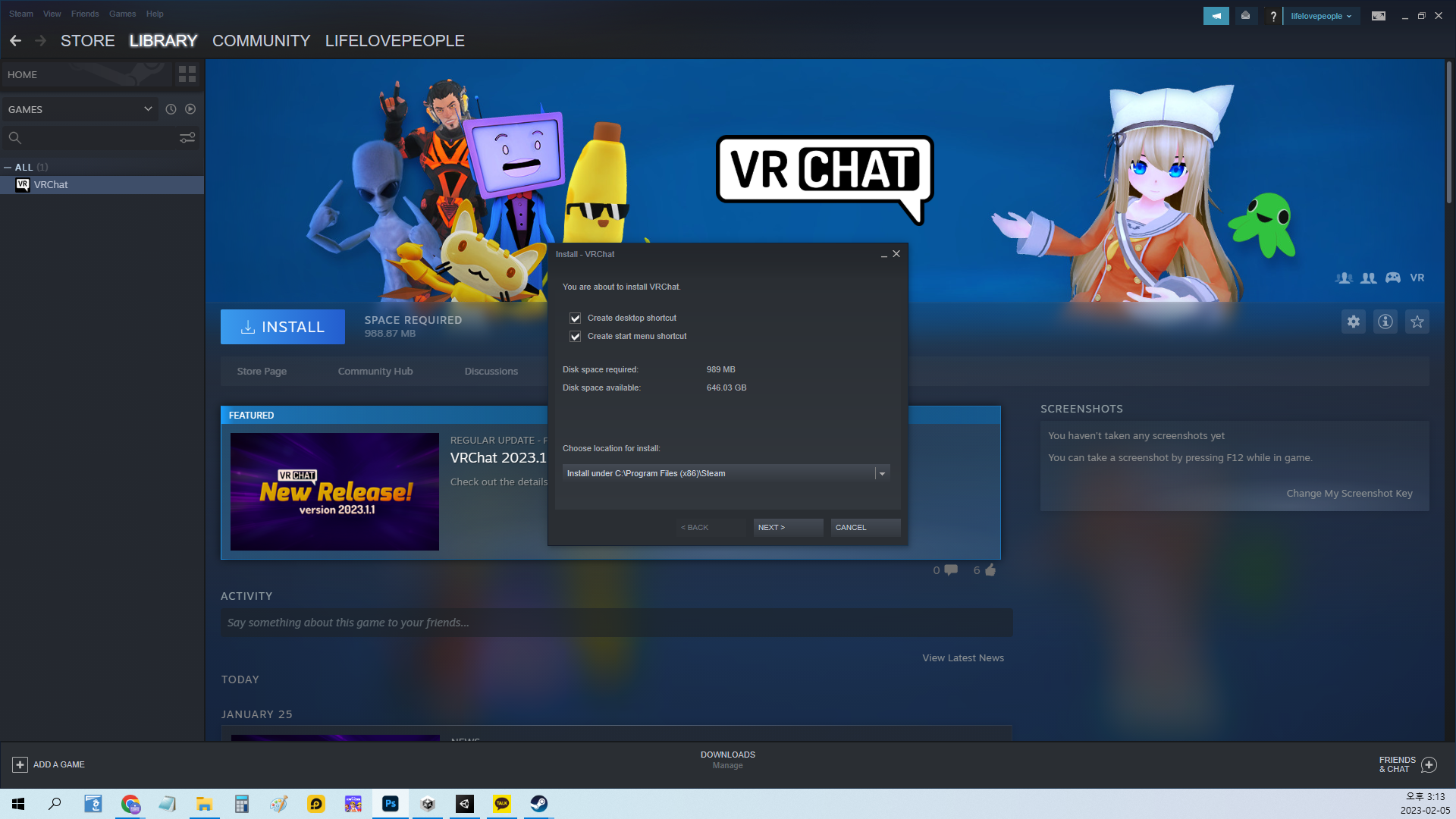Open Friends & Chat plus icon
The width and height of the screenshot is (1456, 819).
(x=1429, y=764)
